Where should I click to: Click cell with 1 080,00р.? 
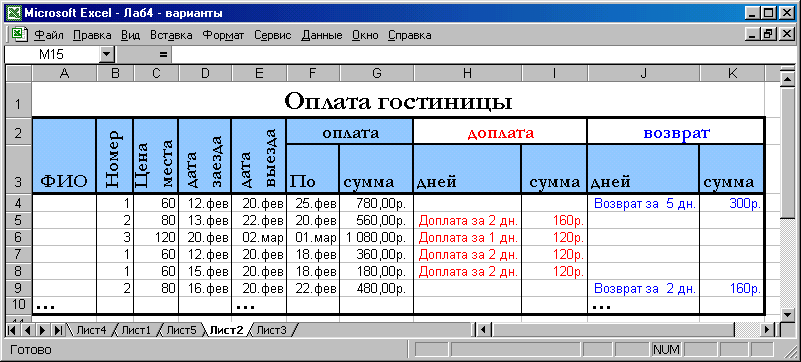point(376,237)
